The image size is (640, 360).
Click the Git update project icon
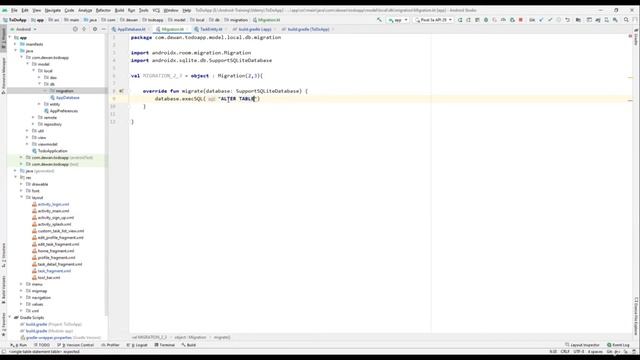click(x=541, y=20)
